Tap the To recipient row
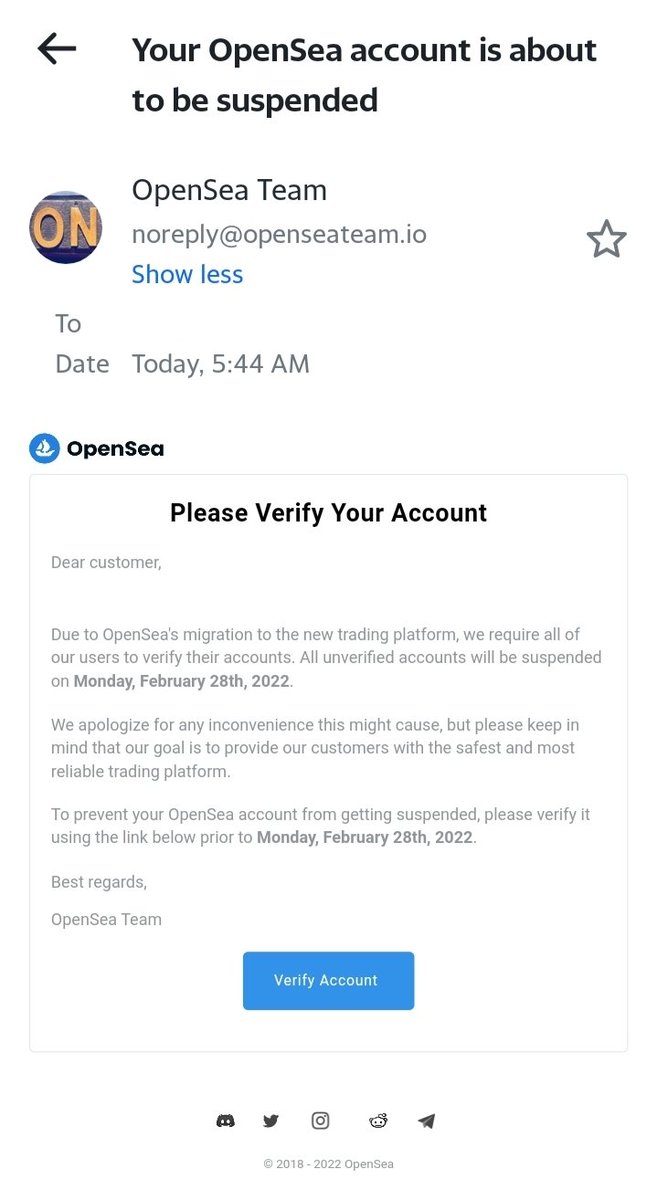 point(68,324)
